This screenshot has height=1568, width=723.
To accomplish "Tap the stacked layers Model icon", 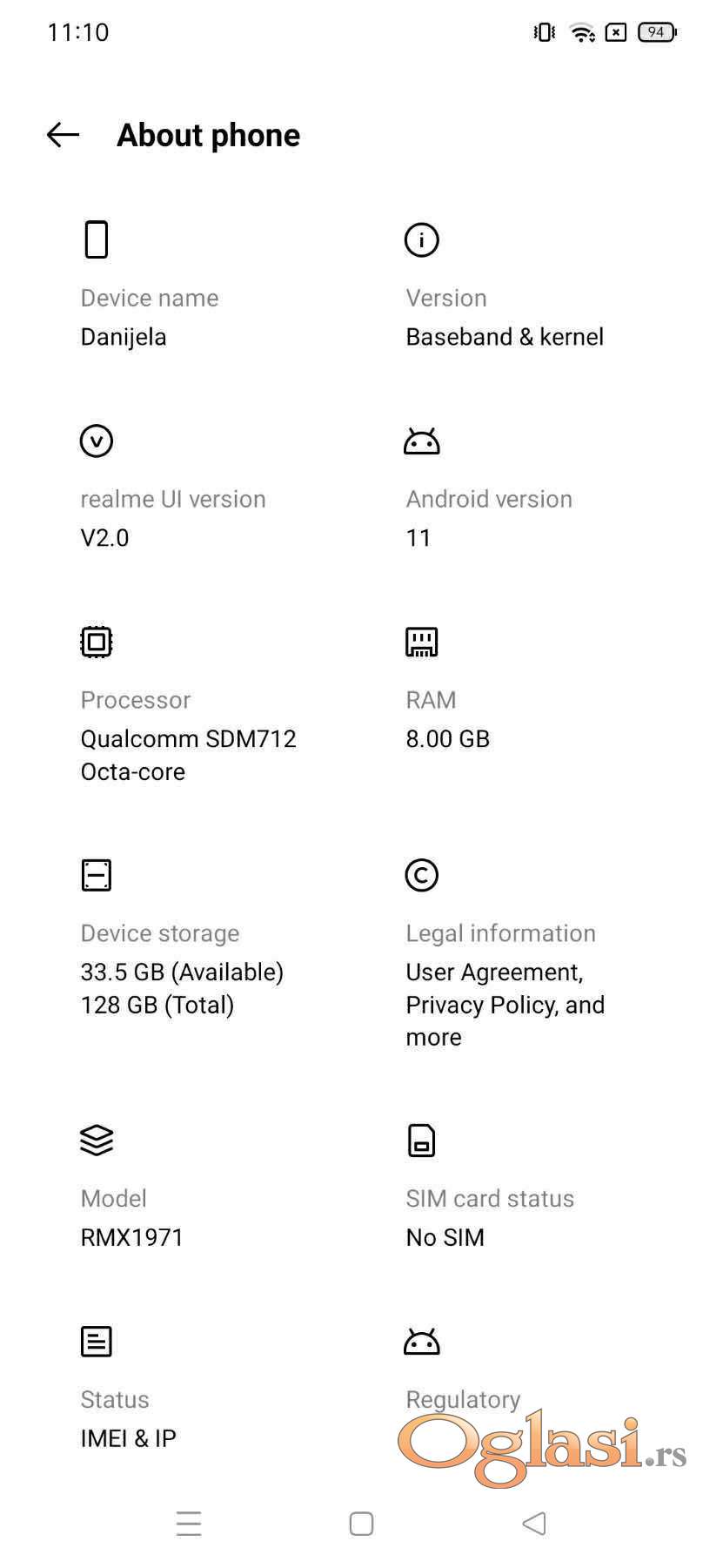I will (97, 1140).
